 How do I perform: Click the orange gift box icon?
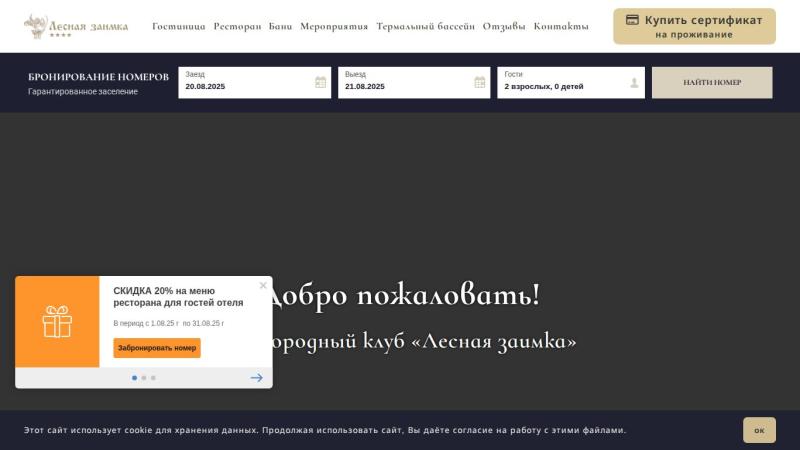tap(57, 322)
